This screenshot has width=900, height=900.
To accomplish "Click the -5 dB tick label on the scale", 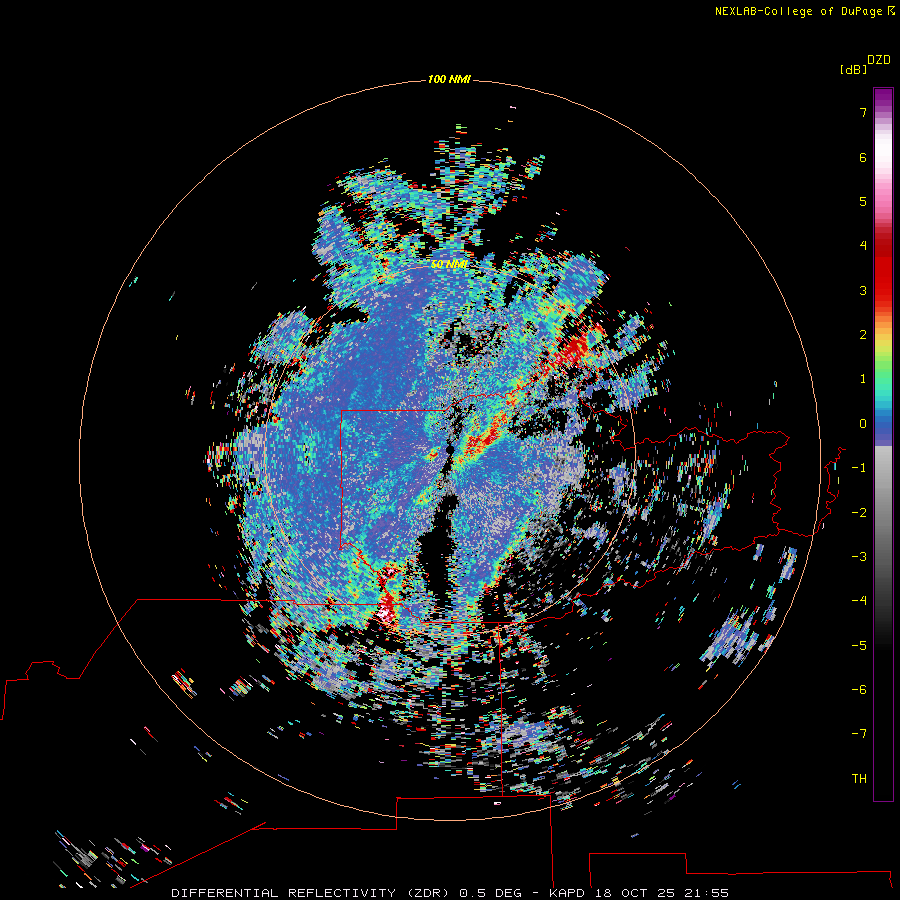I will coord(859,646).
